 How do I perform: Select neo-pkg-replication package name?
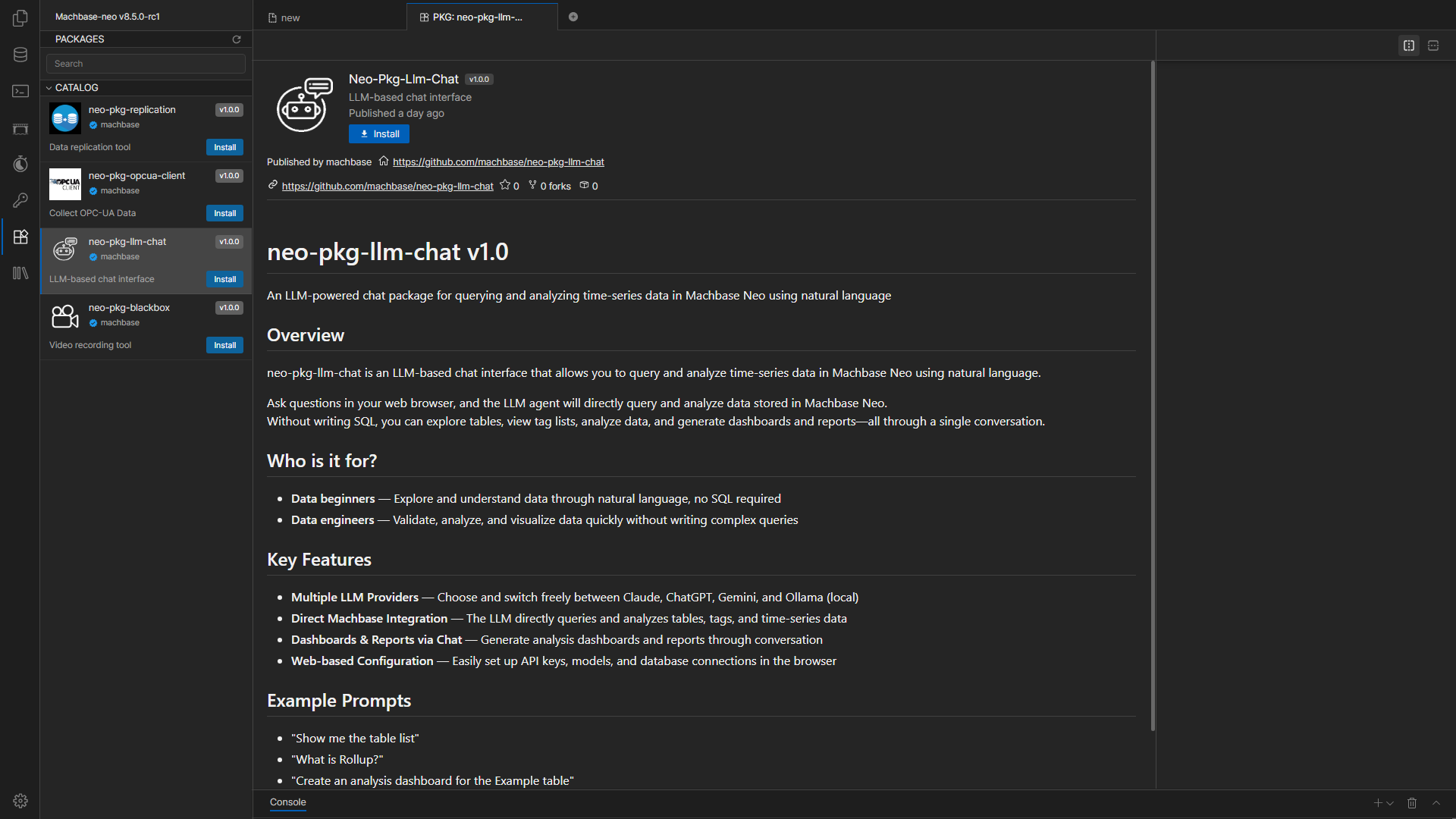point(132,110)
